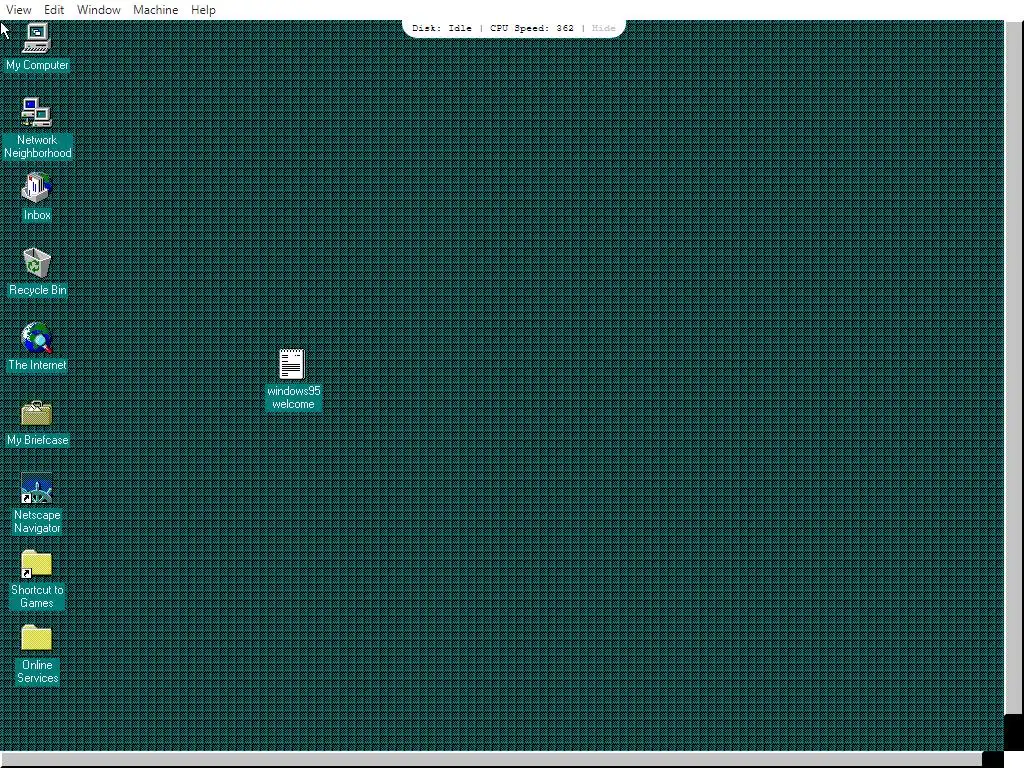Open the Help menu
Screen dimensions: 1024x768
pos(203,10)
